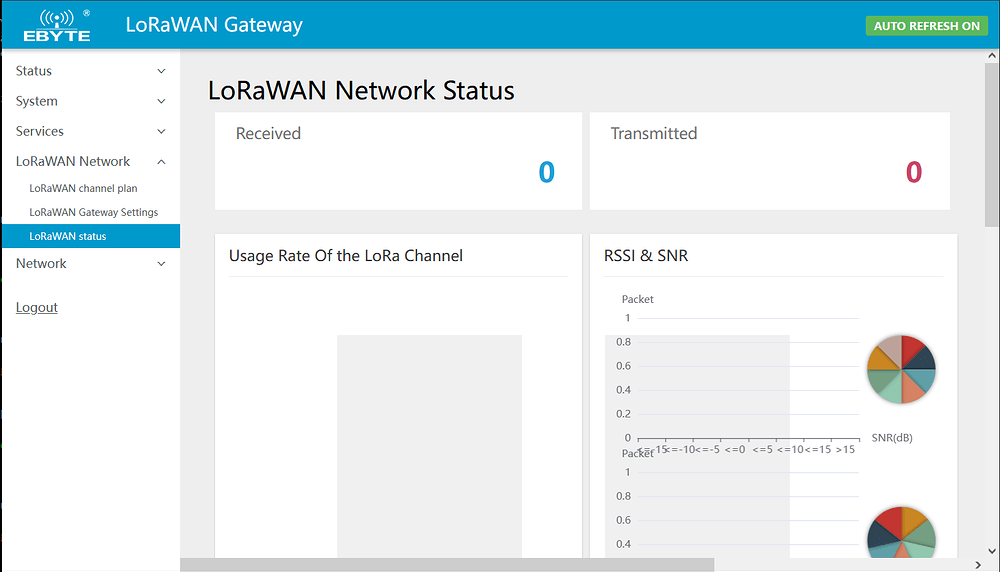
Task: Click the Transmitted packet count value
Action: pos(913,173)
